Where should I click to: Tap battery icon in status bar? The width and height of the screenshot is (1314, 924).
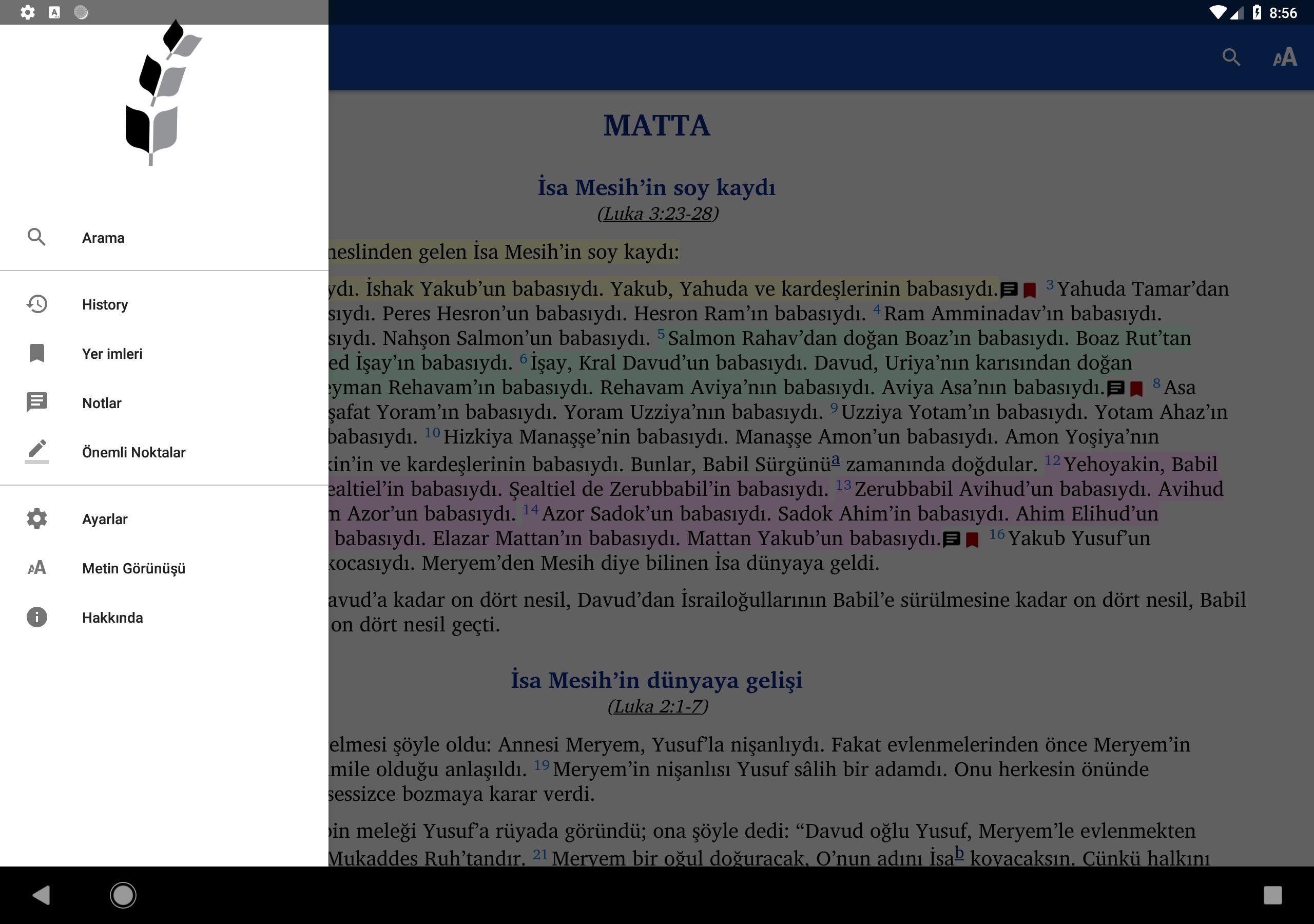click(x=1257, y=12)
